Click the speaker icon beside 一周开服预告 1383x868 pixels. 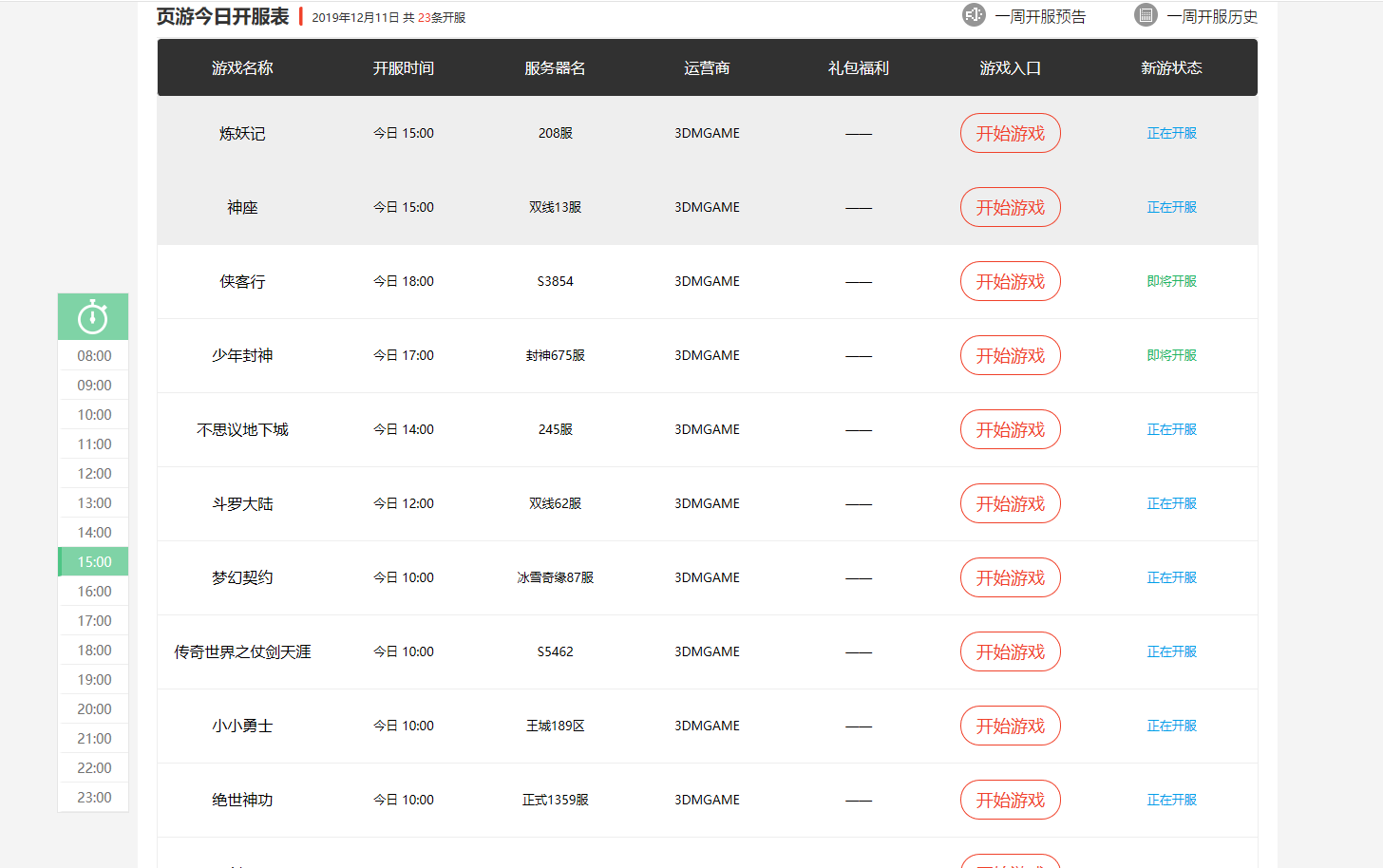pyautogui.click(x=974, y=15)
